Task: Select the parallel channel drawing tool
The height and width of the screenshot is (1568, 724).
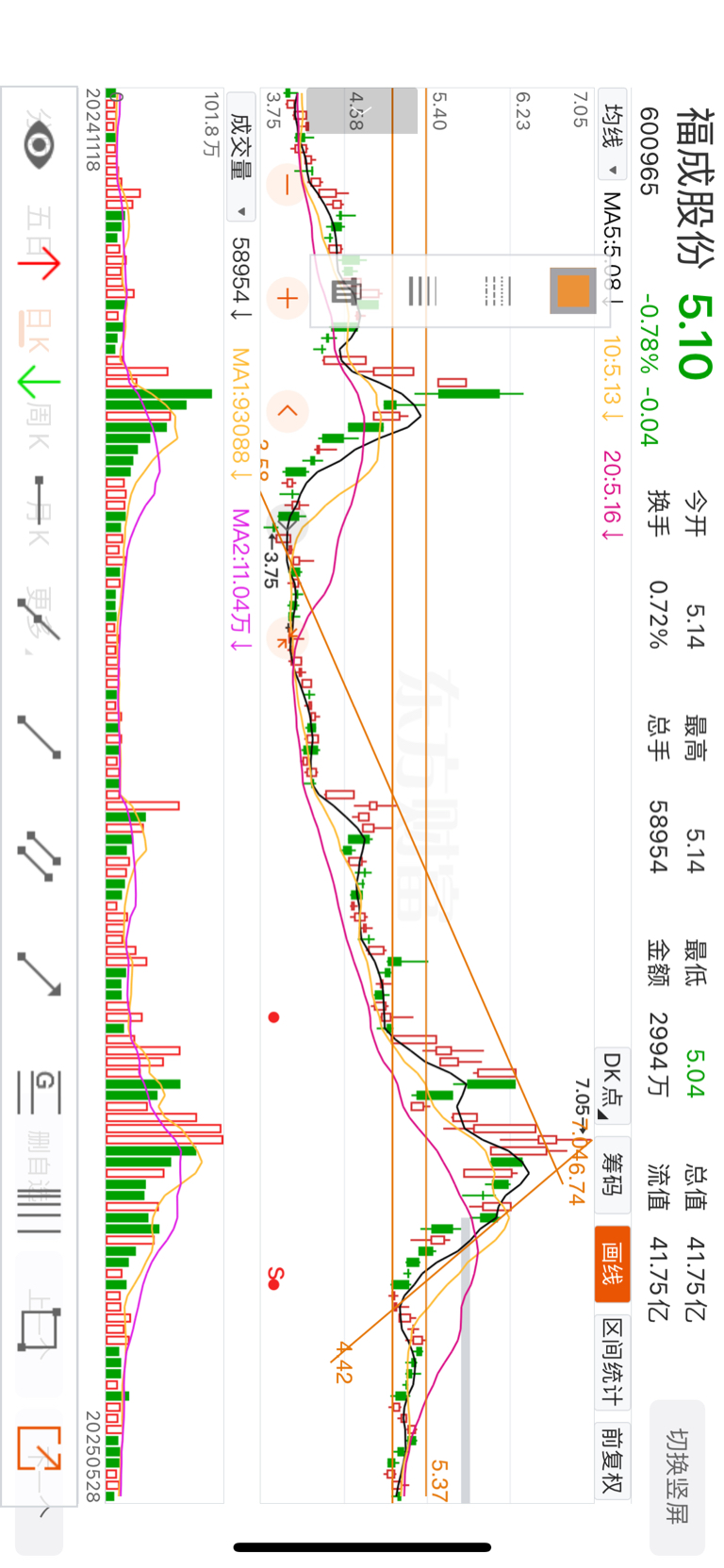Action: [39, 856]
